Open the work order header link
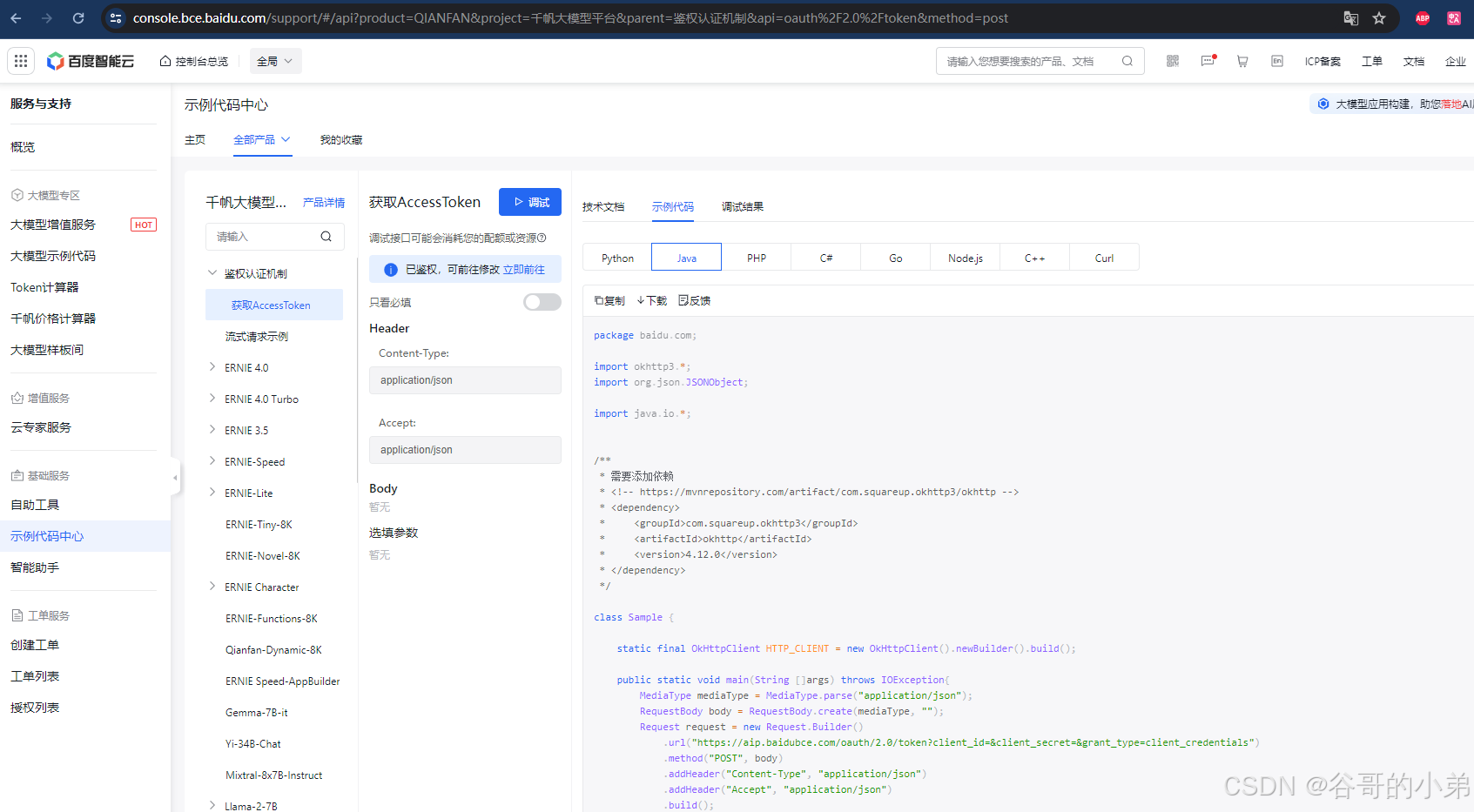 tap(1372, 61)
